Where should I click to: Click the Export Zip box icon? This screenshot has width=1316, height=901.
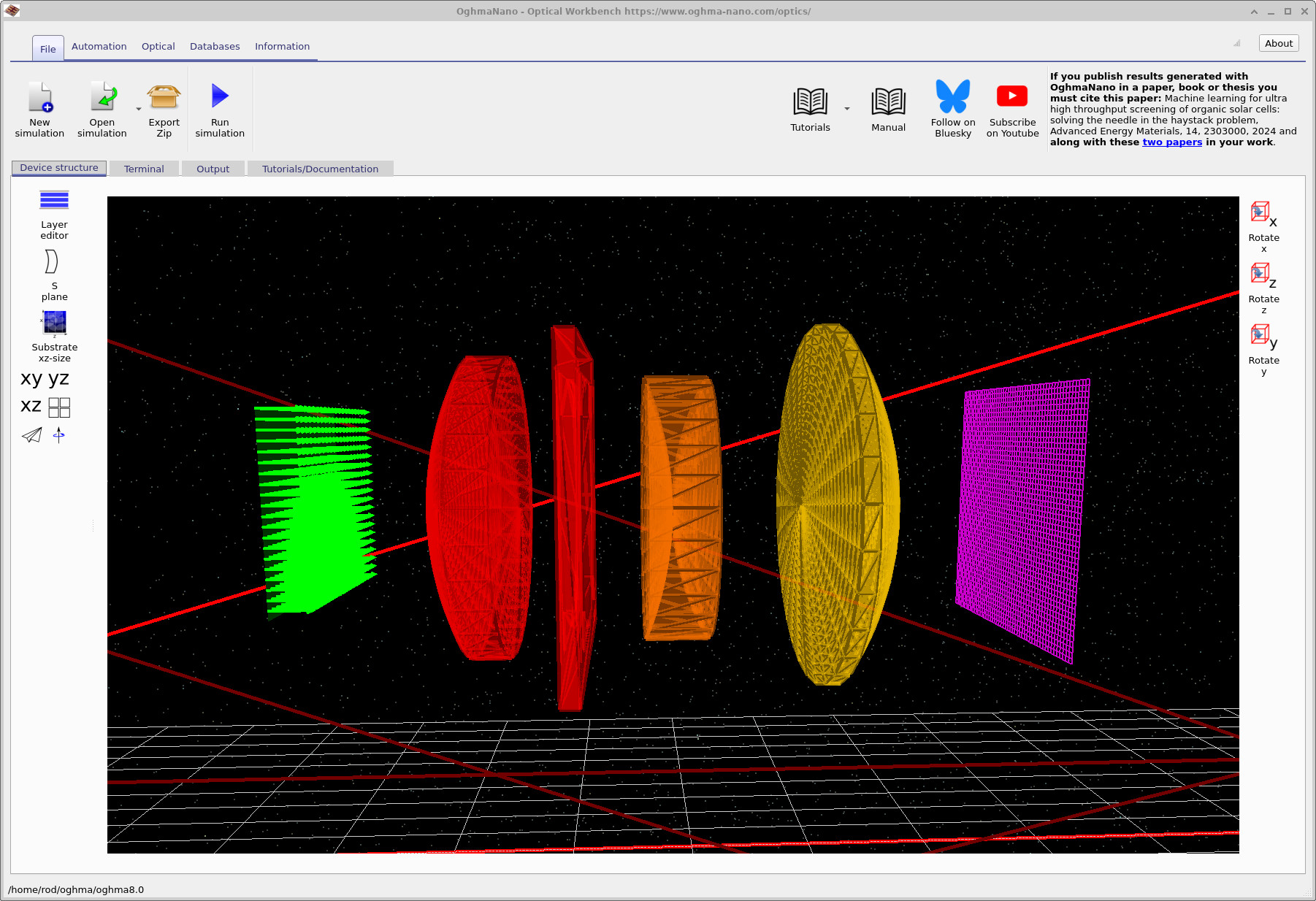[164, 98]
